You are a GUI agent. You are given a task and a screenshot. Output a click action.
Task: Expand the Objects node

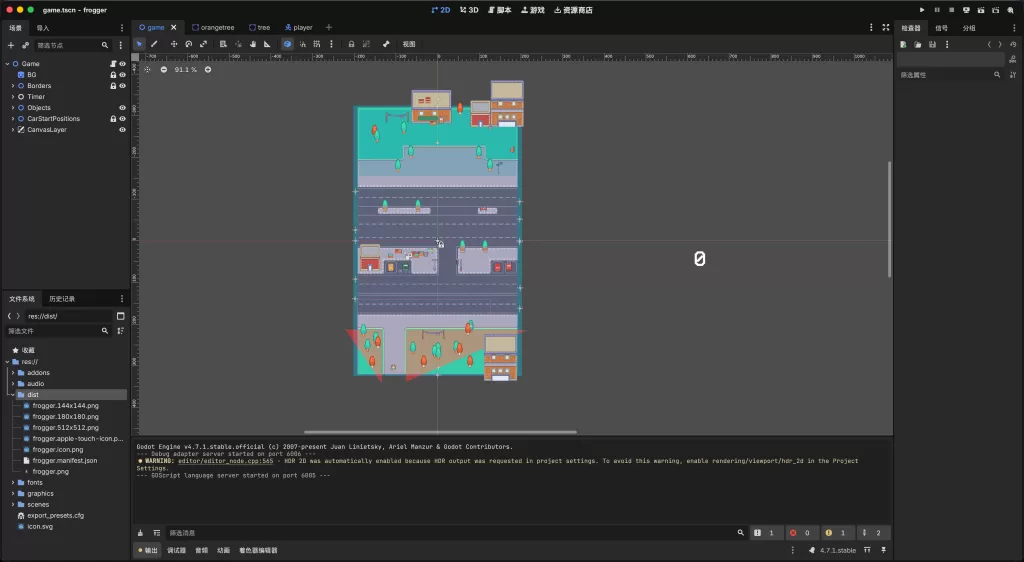(x=13, y=108)
